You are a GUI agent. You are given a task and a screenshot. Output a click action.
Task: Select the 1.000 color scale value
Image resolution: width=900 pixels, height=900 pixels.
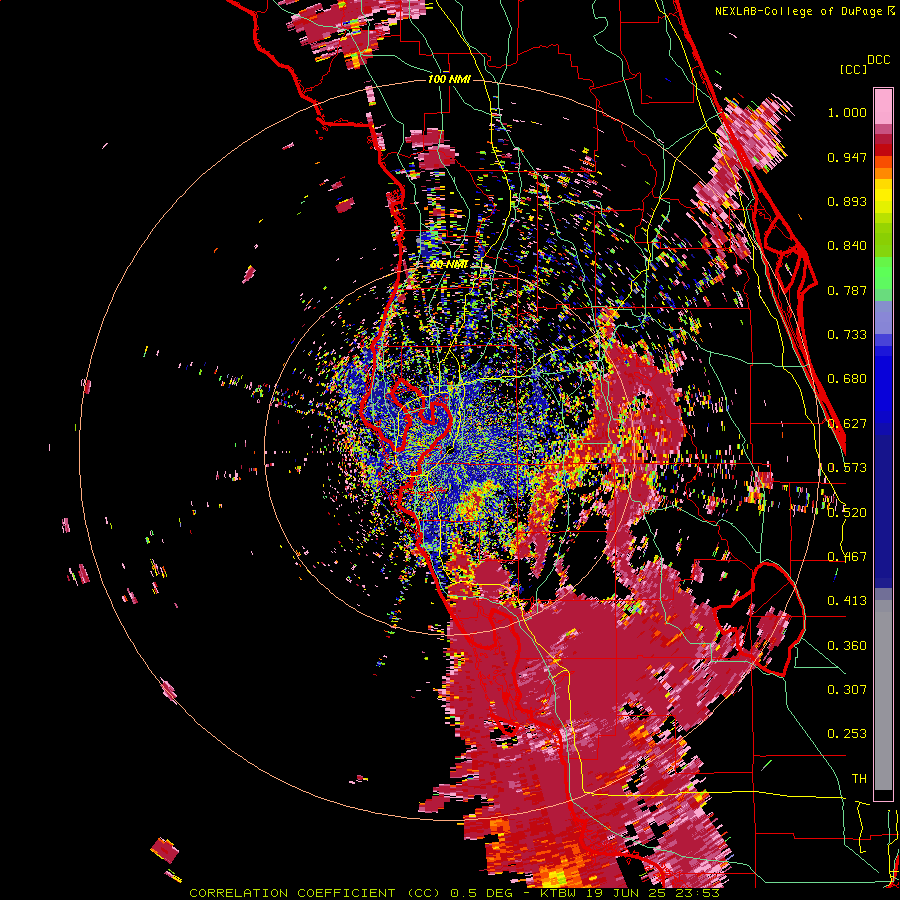tap(847, 112)
